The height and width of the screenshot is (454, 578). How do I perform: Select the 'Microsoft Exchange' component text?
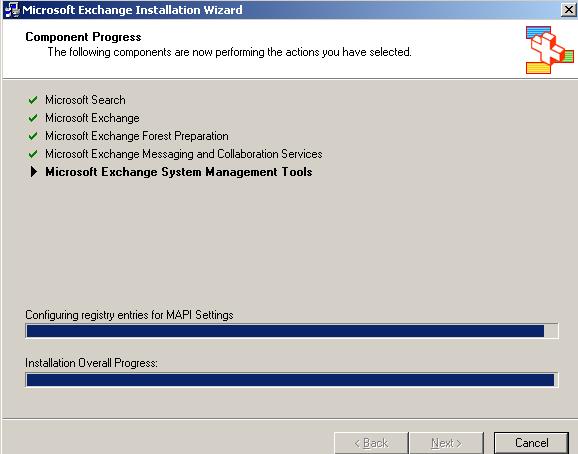(92, 118)
